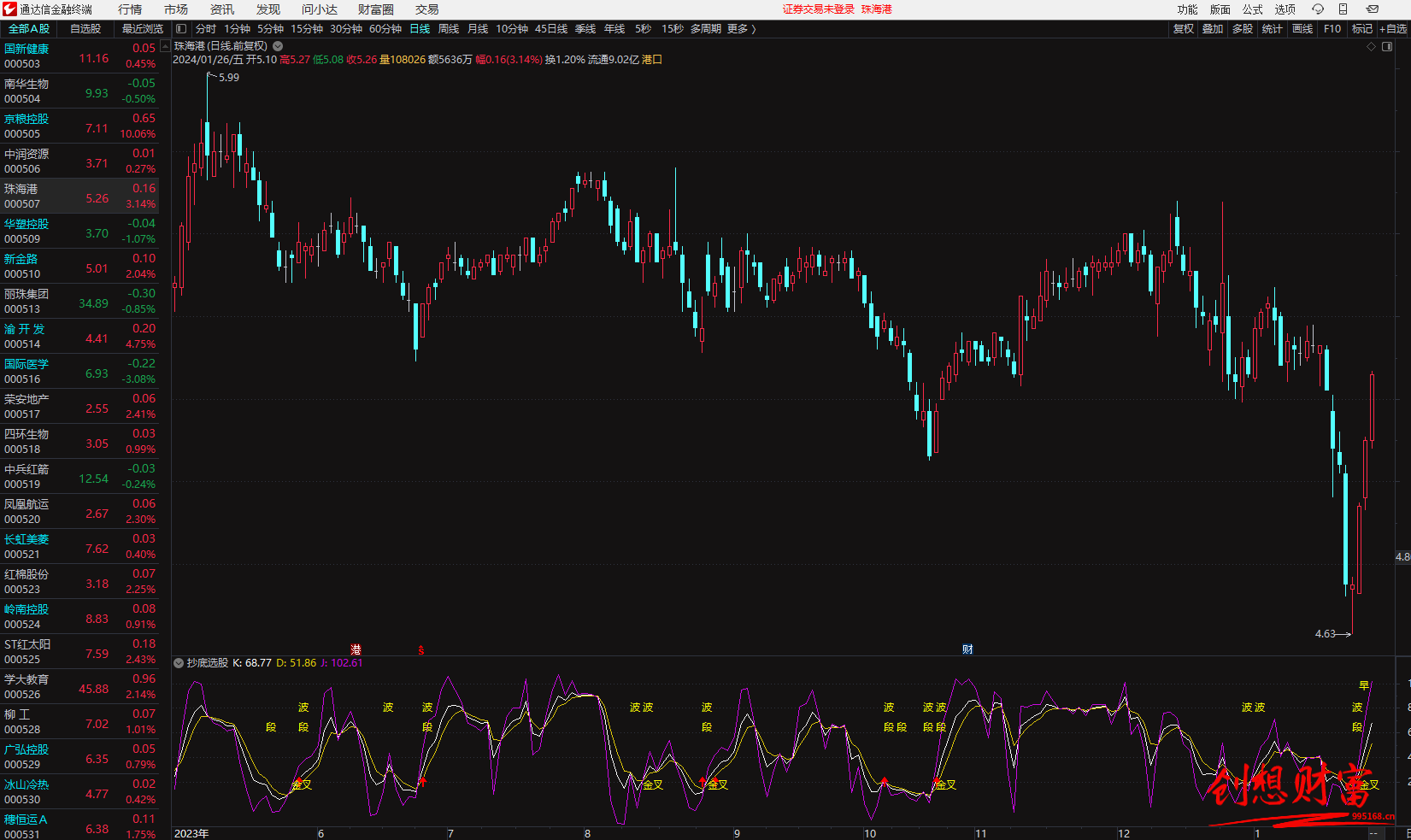This screenshot has height=840, width=1411.
Task: Open the 版面 menu
Action: pos(1220,9)
